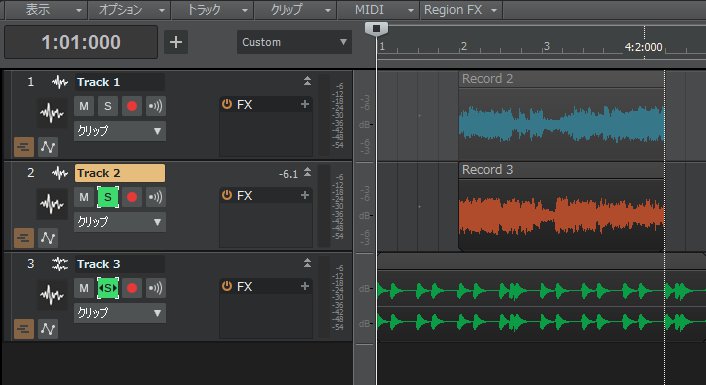Add an effect to Track 3 FX rack
The height and width of the screenshot is (385, 706).
click(305, 286)
